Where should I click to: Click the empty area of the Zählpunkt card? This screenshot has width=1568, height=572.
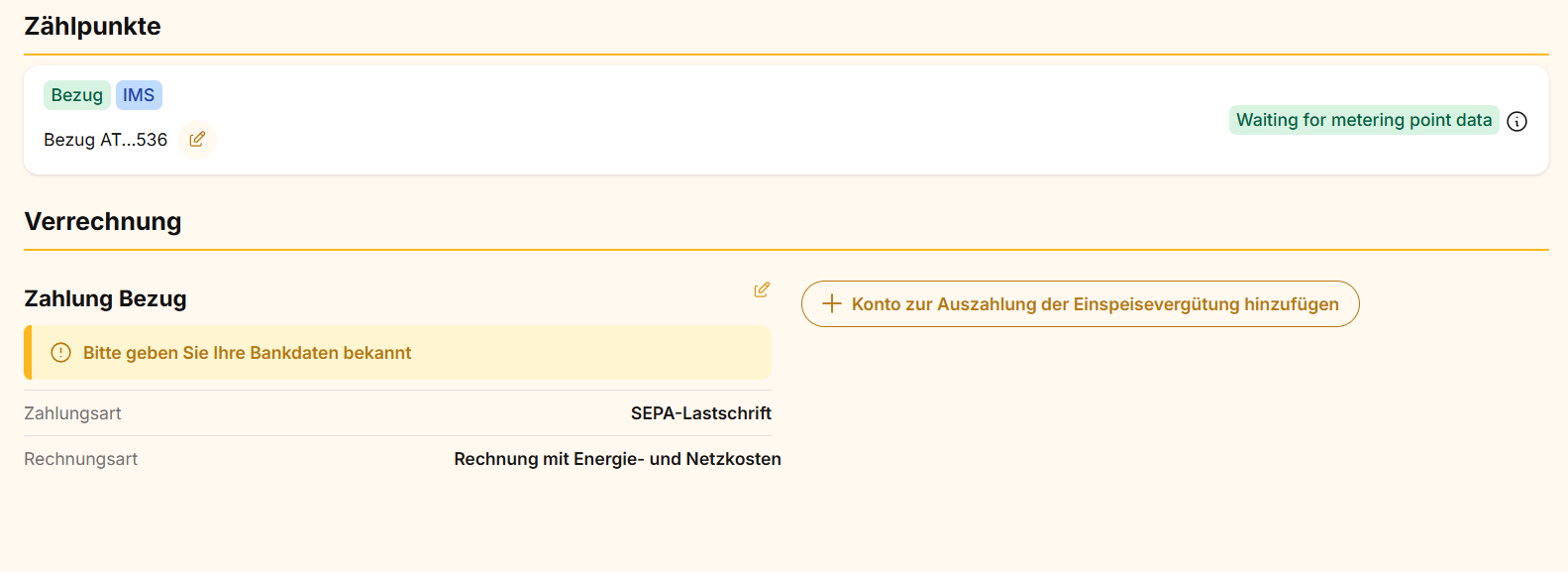click(693, 121)
